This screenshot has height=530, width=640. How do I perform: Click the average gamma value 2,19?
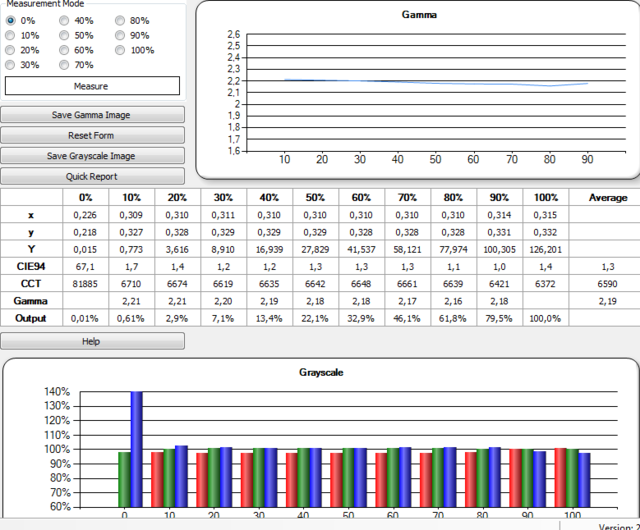(607, 301)
